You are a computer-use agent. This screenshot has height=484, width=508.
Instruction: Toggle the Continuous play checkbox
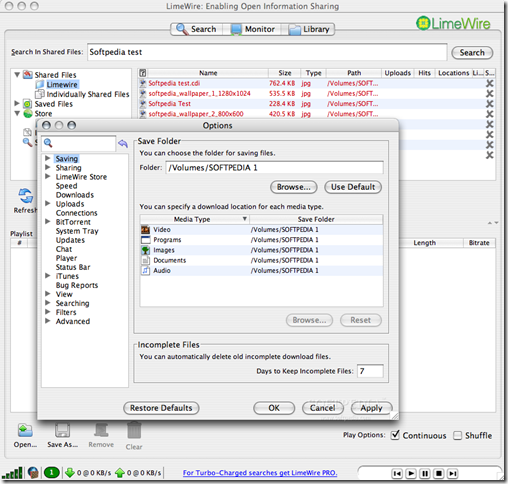pos(395,435)
